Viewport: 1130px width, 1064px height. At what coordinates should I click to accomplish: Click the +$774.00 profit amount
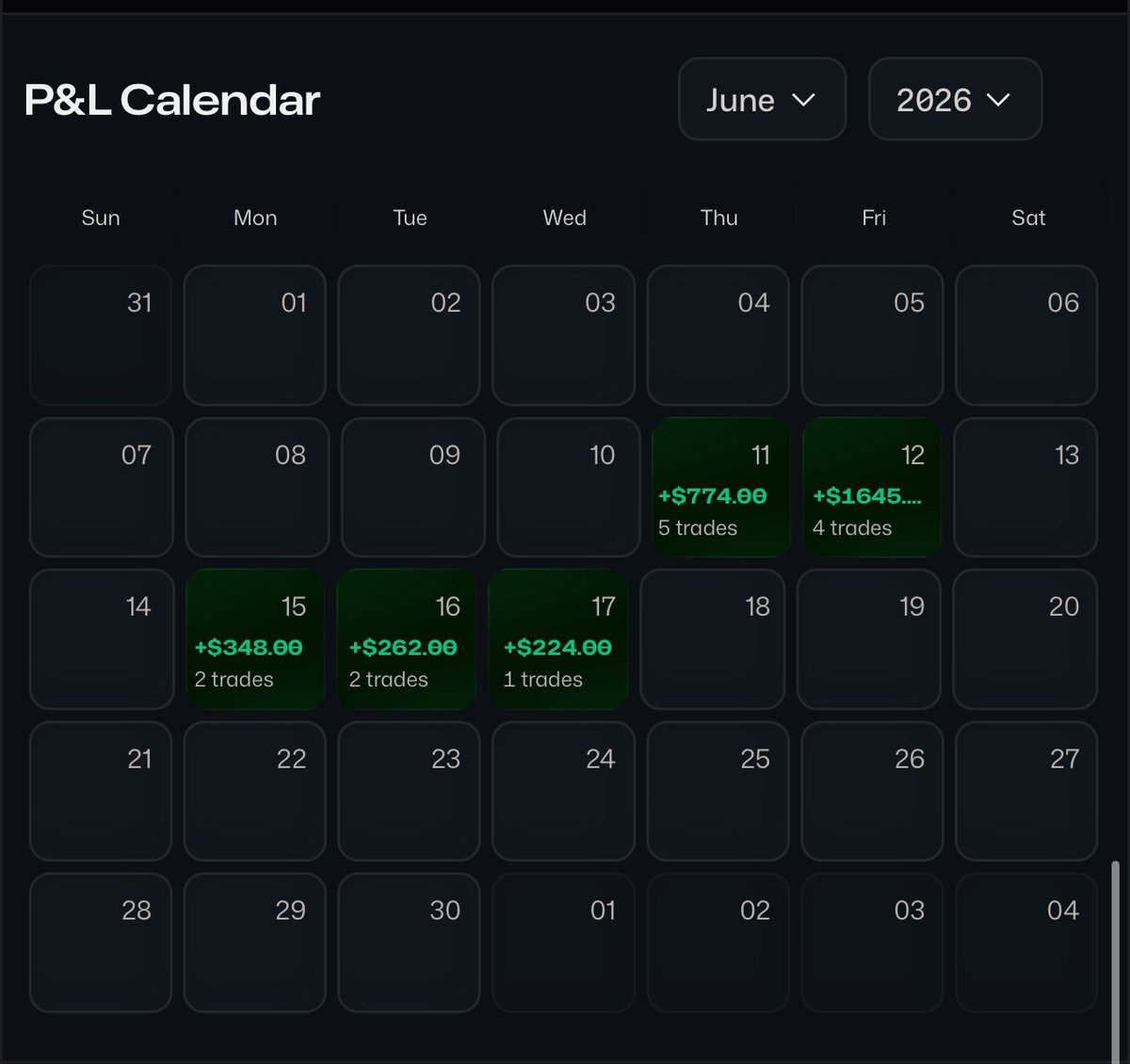click(713, 496)
